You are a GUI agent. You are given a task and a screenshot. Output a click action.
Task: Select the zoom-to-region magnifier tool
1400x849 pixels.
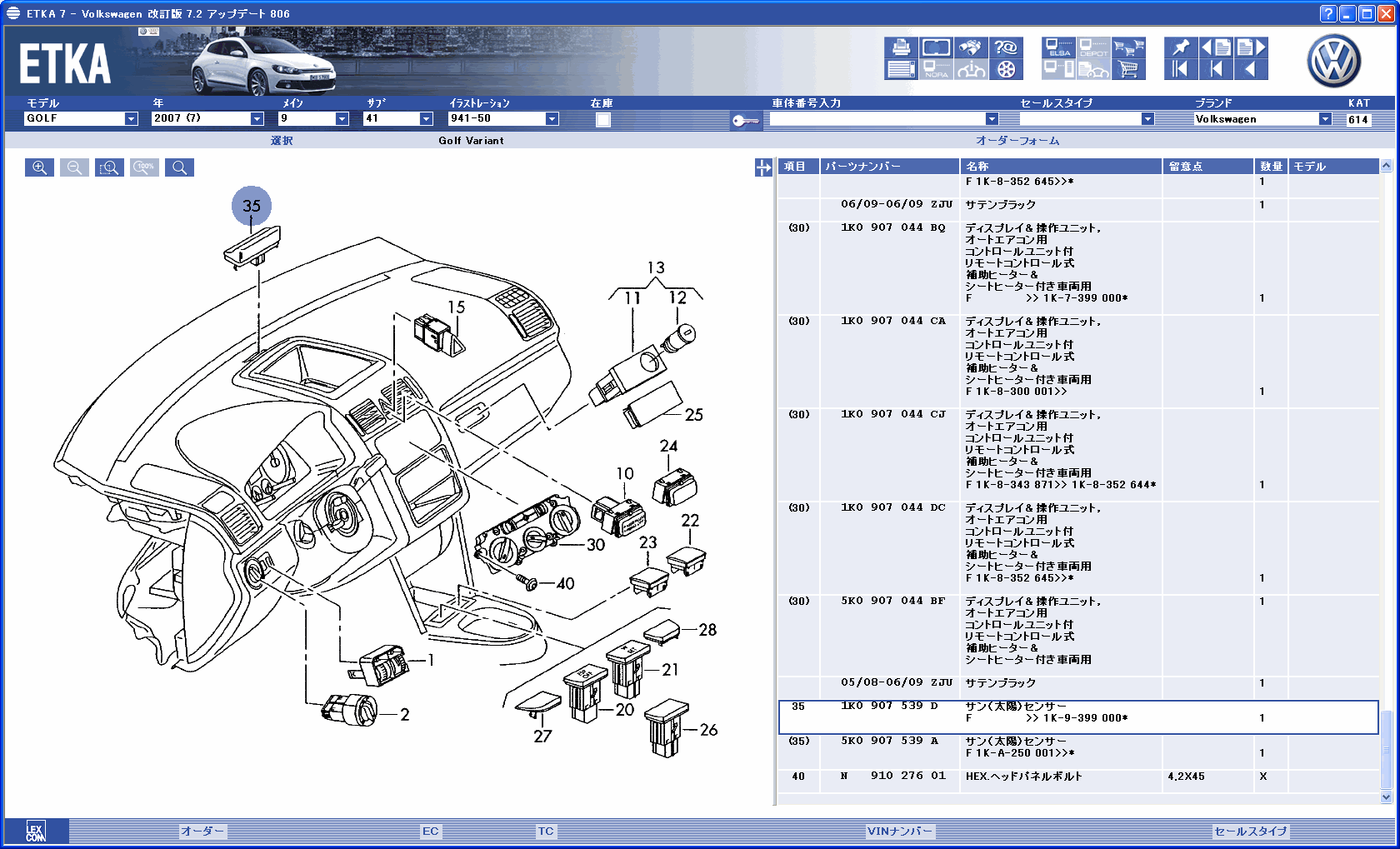coord(109,167)
